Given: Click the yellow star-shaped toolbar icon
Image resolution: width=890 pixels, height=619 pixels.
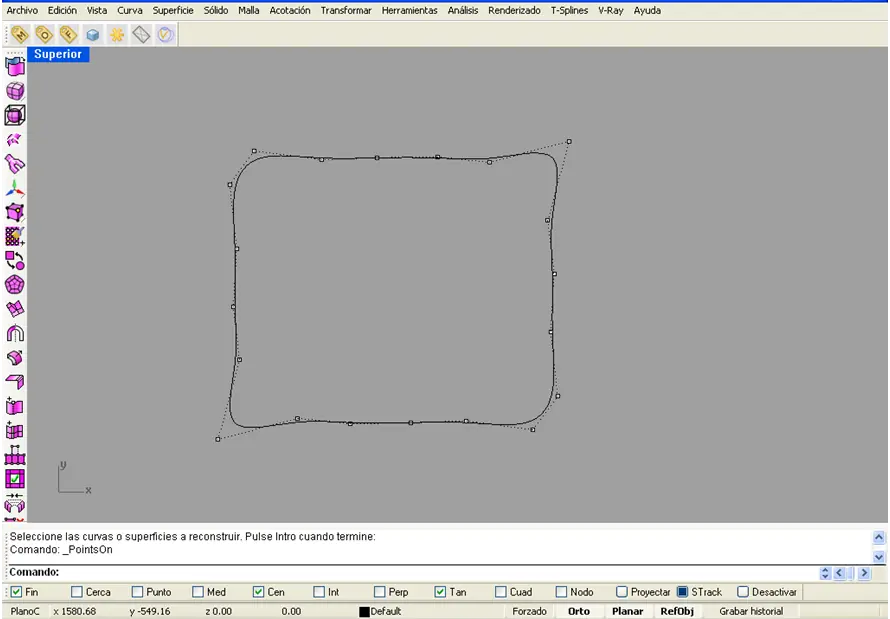Looking at the screenshot, I should [117, 35].
